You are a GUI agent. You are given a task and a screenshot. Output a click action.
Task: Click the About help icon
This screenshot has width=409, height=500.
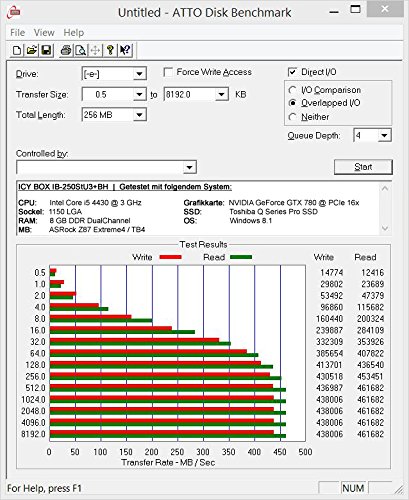point(110,50)
